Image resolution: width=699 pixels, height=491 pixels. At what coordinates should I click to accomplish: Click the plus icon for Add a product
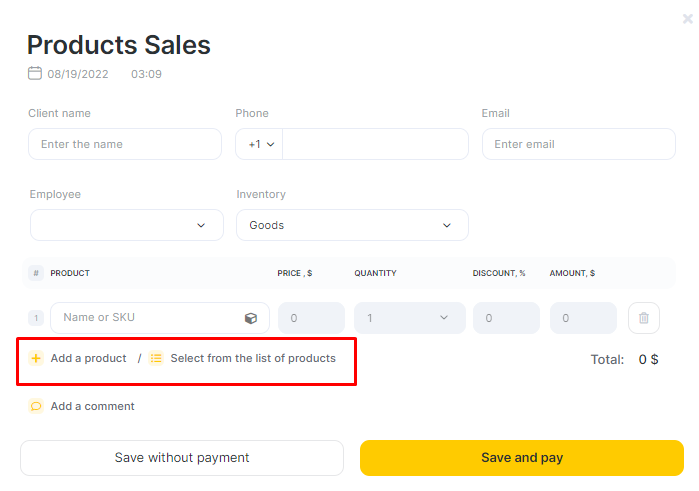click(36, 358)
